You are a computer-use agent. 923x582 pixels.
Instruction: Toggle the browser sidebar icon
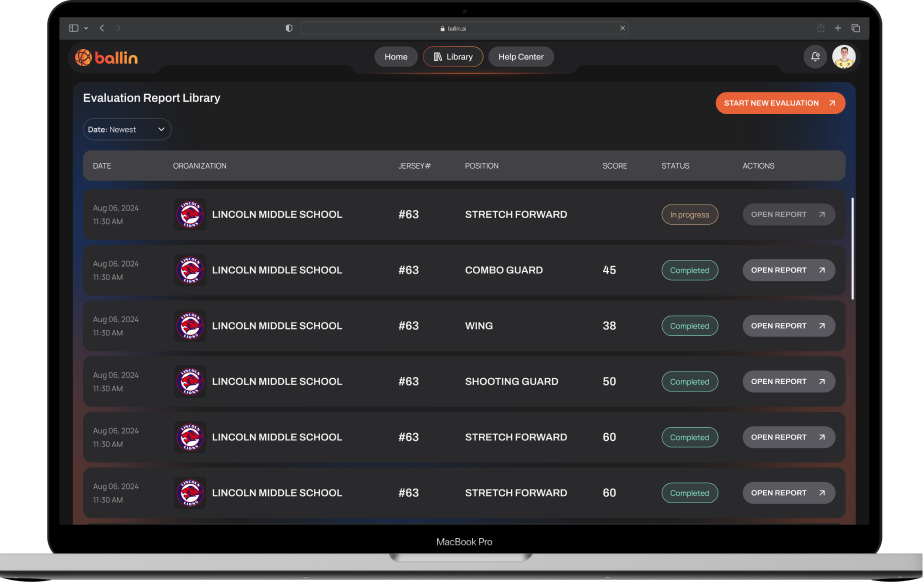[x=74, y=28]
